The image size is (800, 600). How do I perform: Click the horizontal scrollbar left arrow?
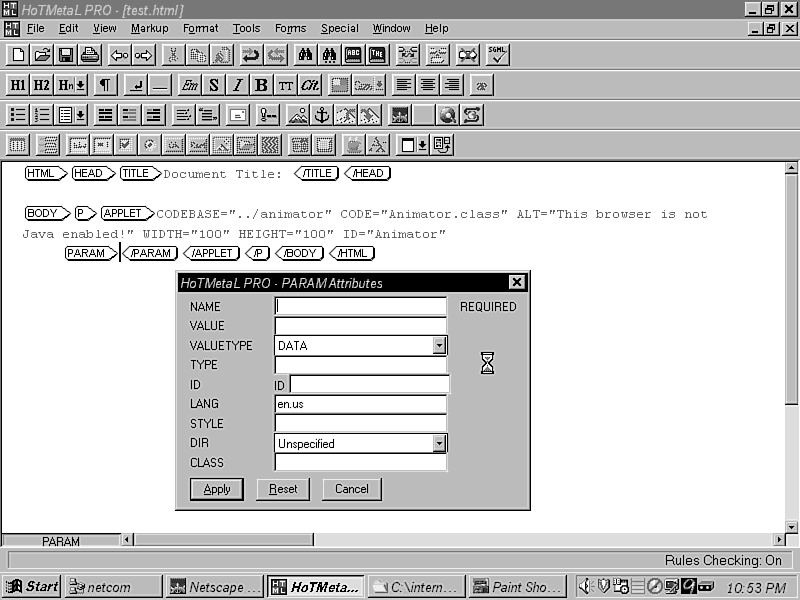click(127, 539)
